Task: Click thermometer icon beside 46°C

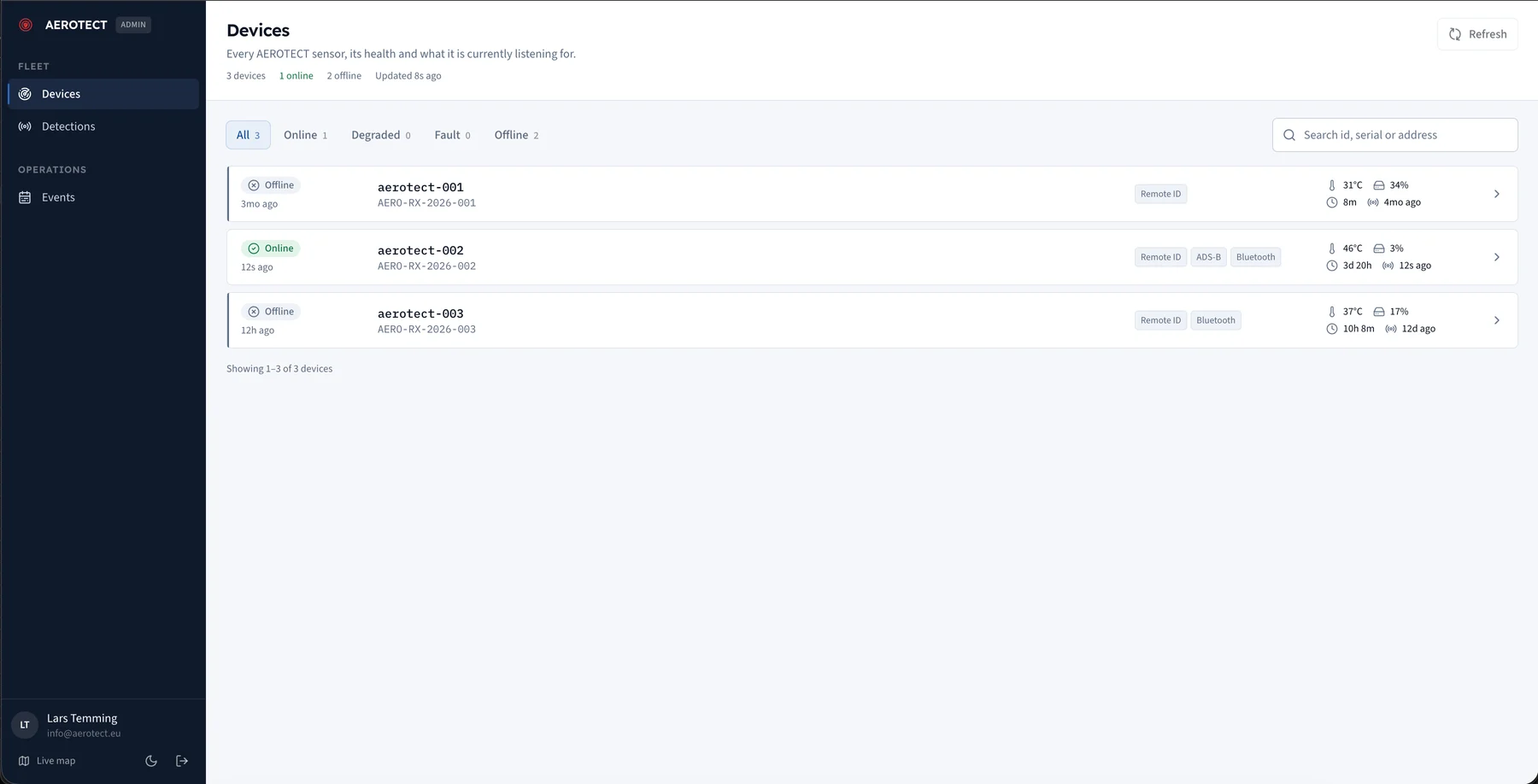Action: [x=1331, y=249]
